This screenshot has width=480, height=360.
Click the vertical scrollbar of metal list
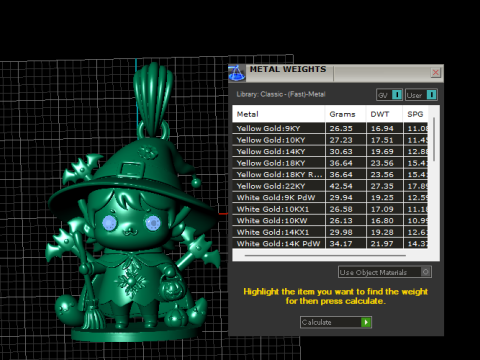tap(434, 139)
